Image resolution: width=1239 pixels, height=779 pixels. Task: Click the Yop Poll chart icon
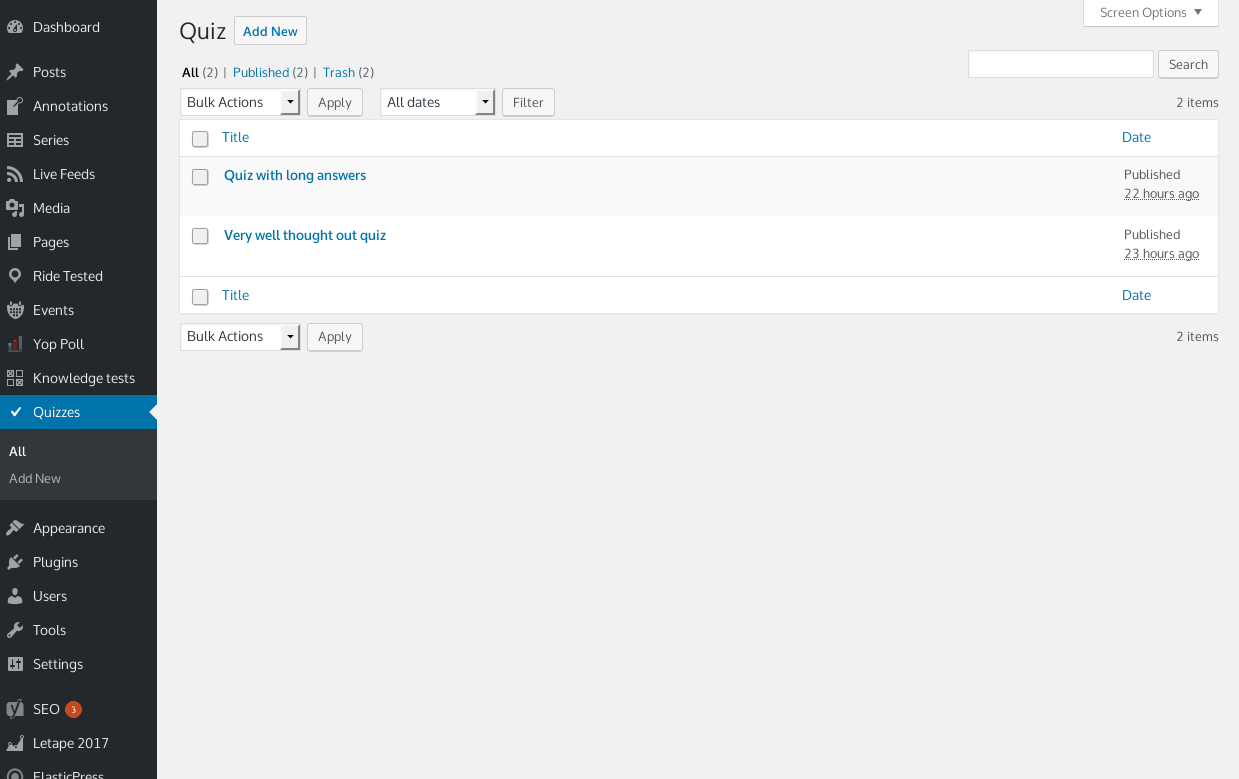[15, 344]
